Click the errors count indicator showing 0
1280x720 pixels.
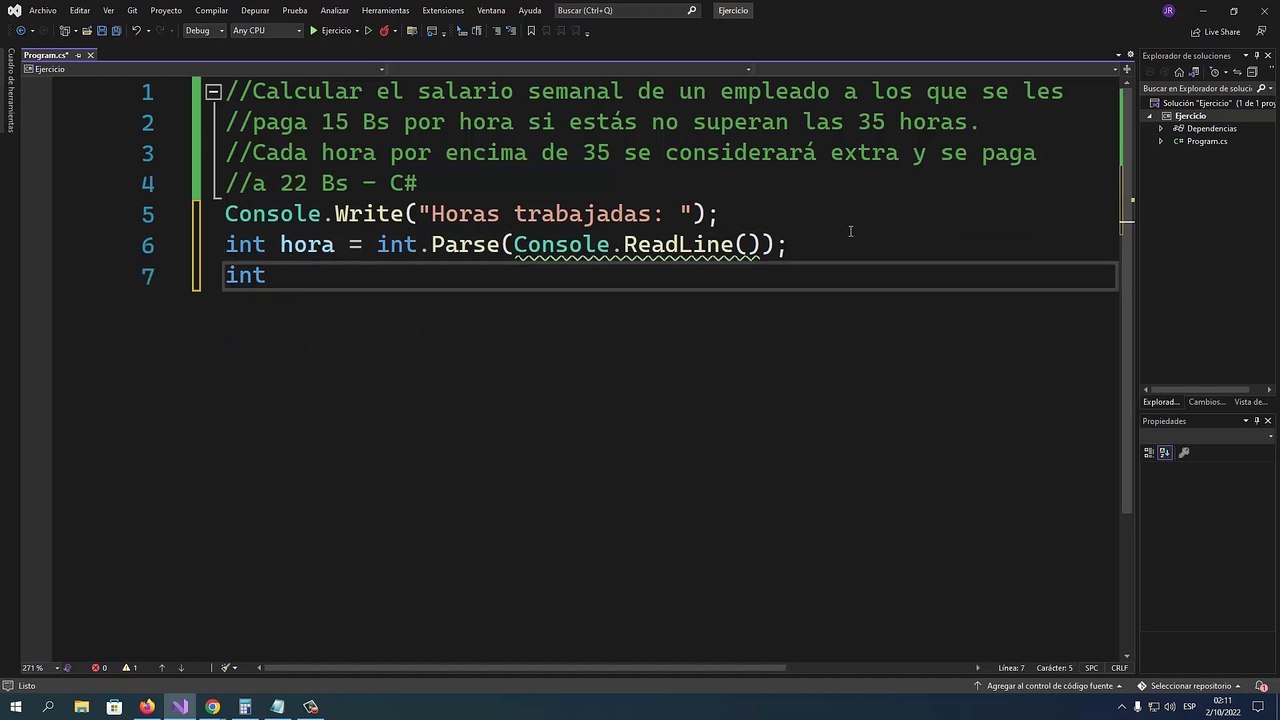99,668
